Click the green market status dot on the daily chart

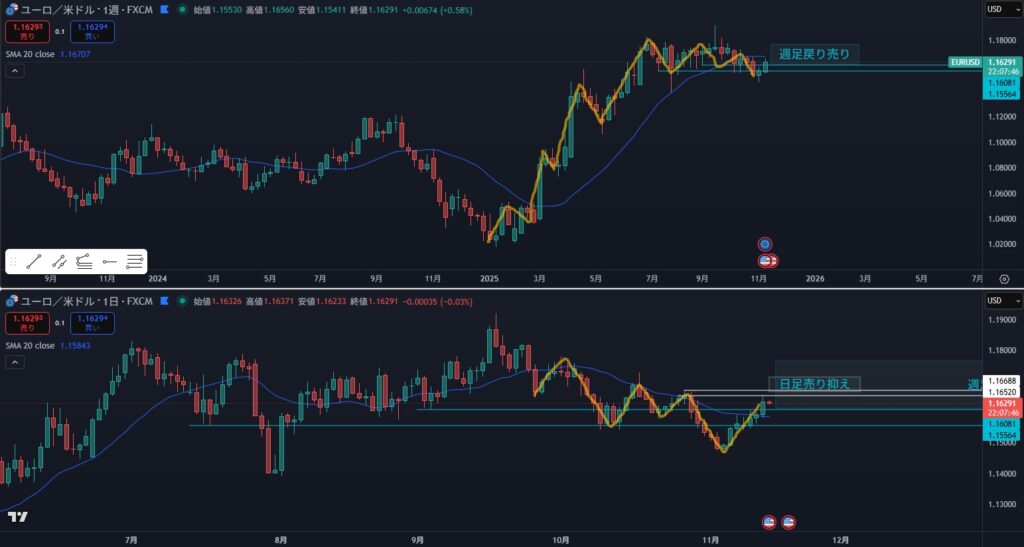point(180,301)
